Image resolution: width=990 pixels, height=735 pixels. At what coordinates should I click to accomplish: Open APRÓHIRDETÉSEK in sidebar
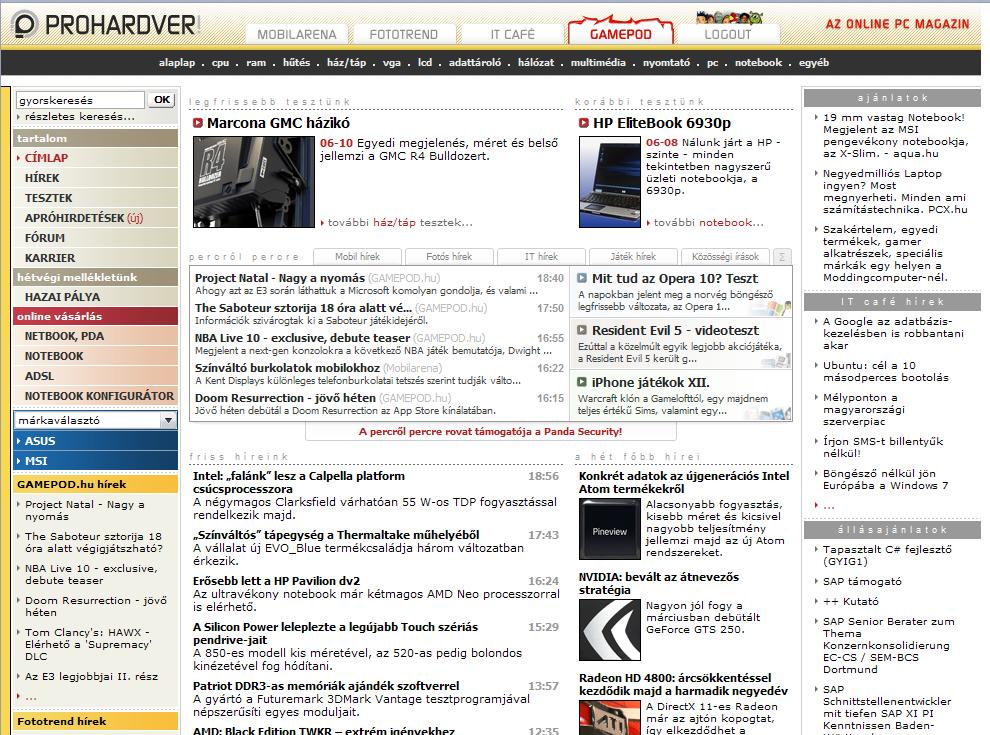click(x=95, y=218)
